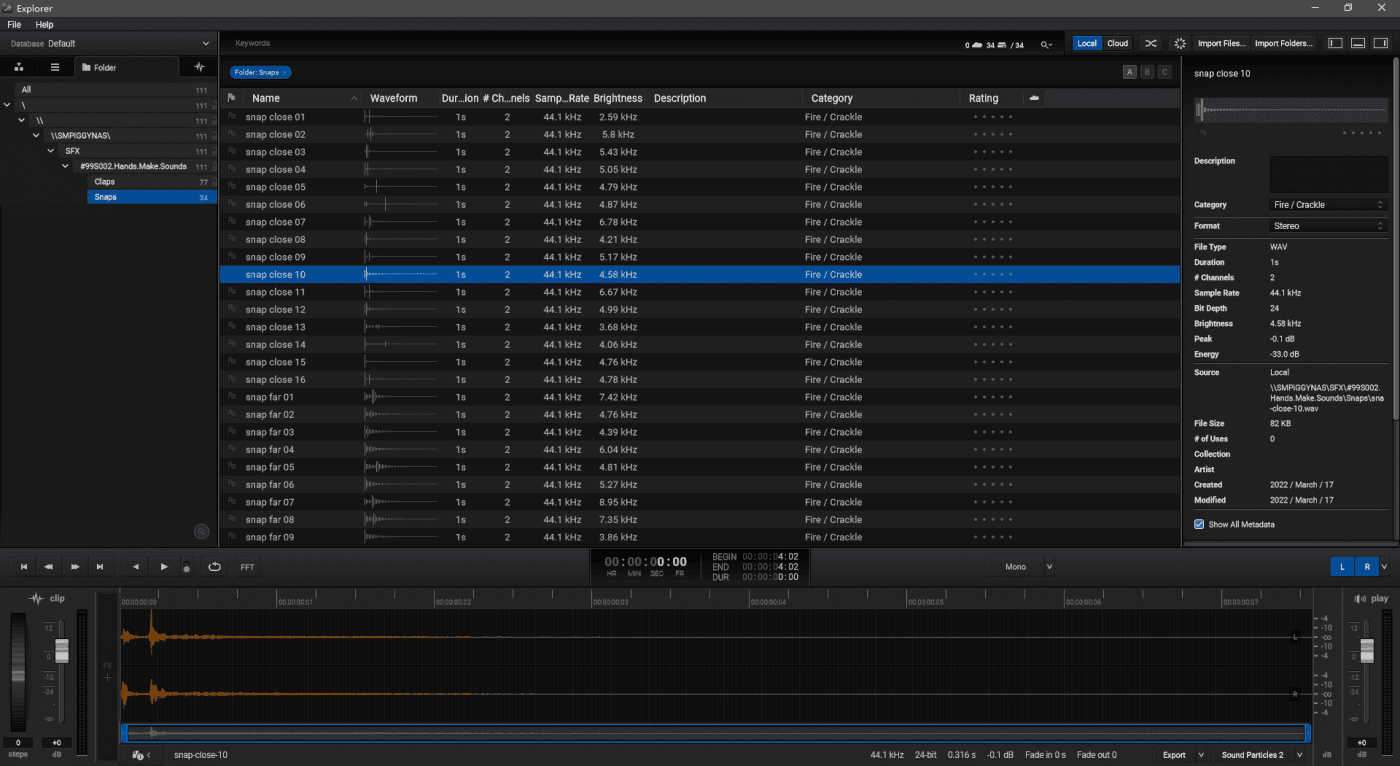
Task: Adjust the clip dB gain fader
Action: pos(62,651)
